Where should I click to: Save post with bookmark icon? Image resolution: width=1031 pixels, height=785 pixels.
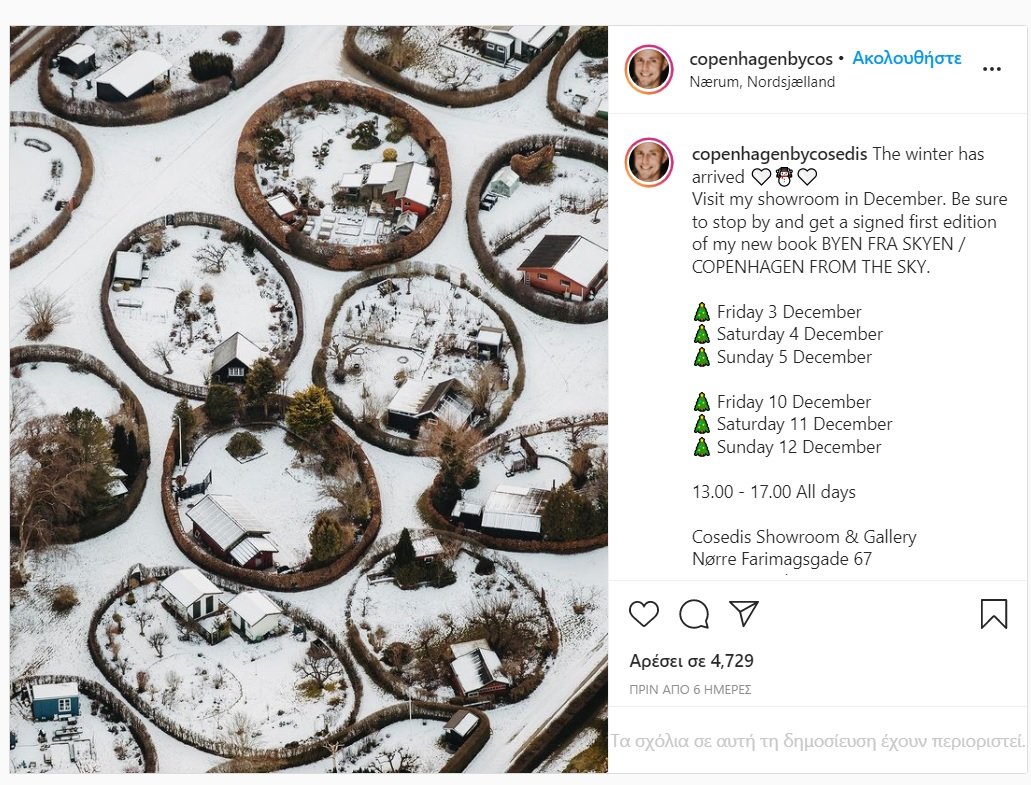point(994,613)
